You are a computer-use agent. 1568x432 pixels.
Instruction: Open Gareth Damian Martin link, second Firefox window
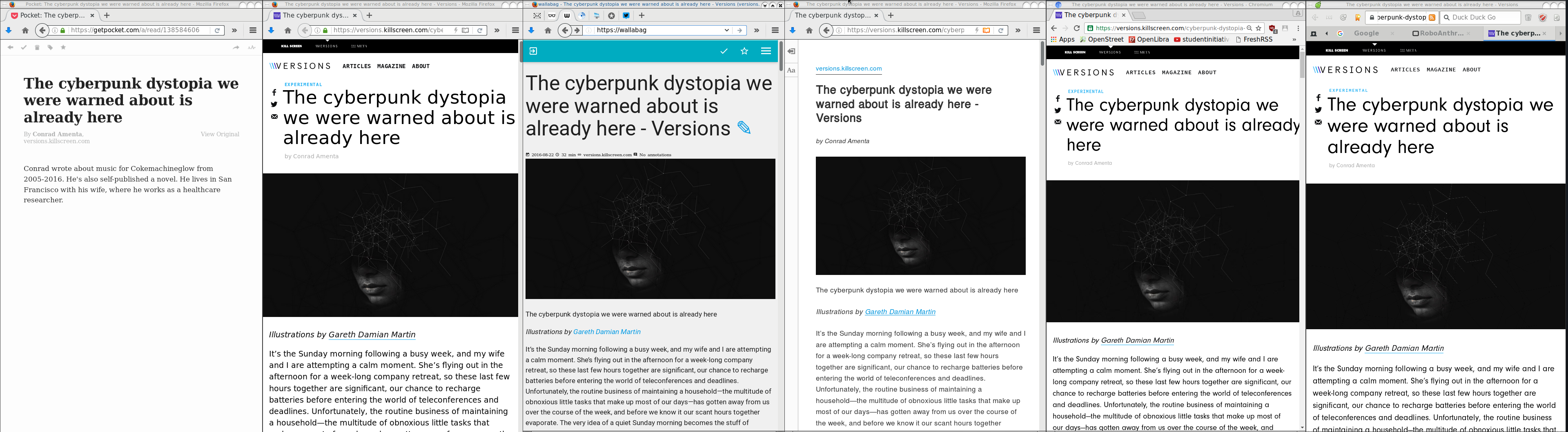(x=372, y=335)
